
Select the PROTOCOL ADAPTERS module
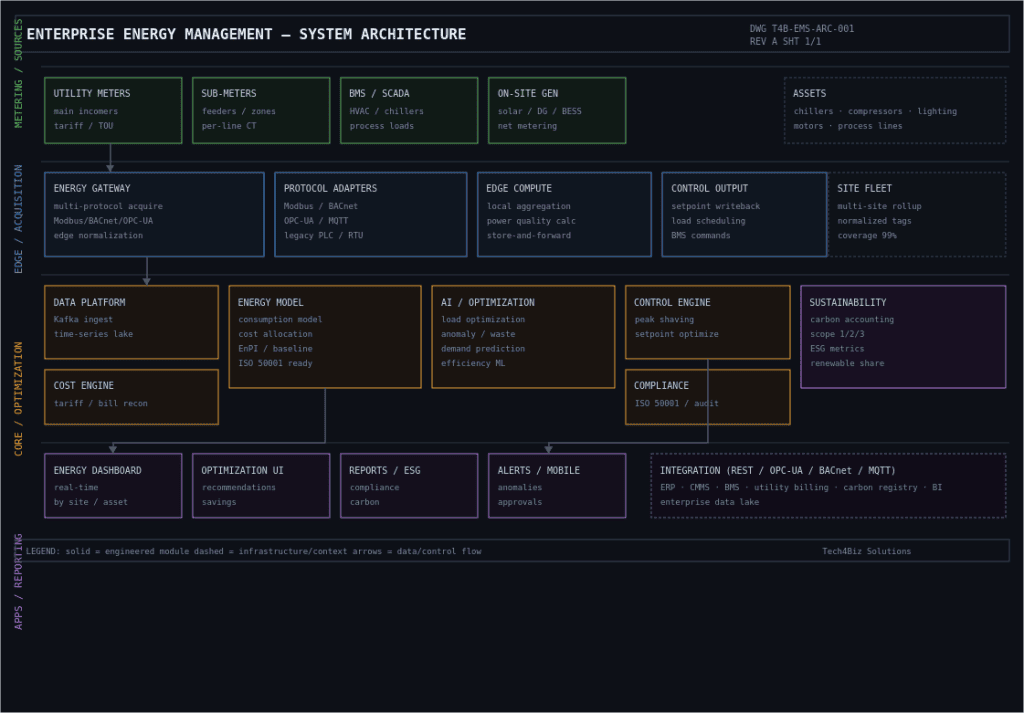pyautogui.click(x=371, y=214)
